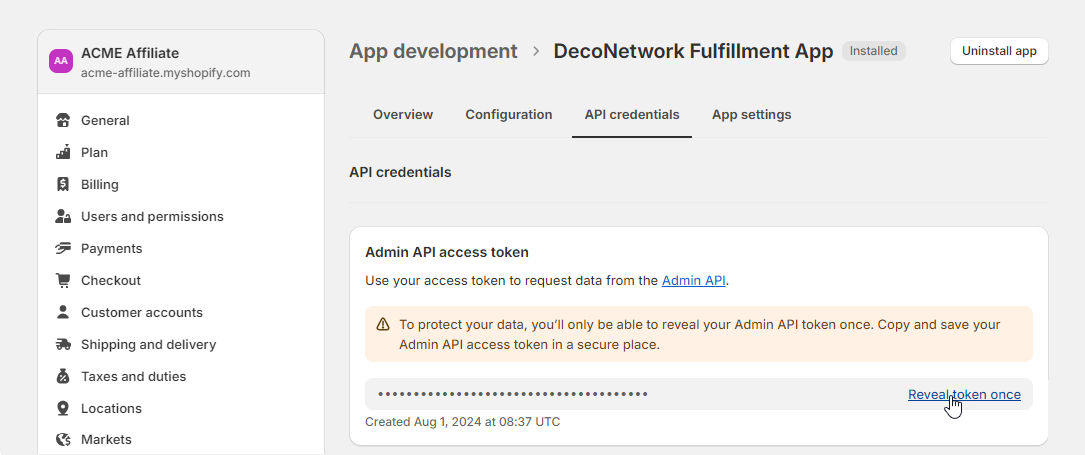Click the Shipping and delivery truck icon
The image size is (1085, 455).
[64, 345]
